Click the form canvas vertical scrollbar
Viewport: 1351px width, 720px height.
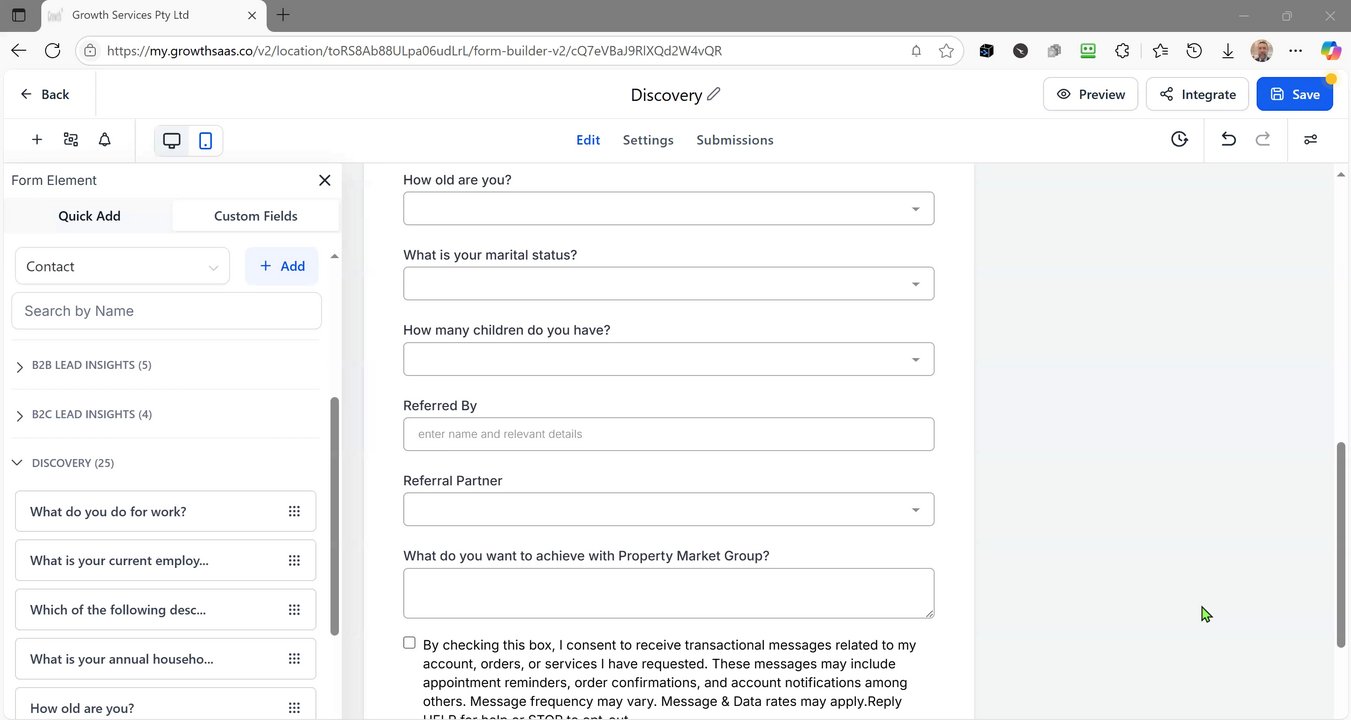[1341, 544]
